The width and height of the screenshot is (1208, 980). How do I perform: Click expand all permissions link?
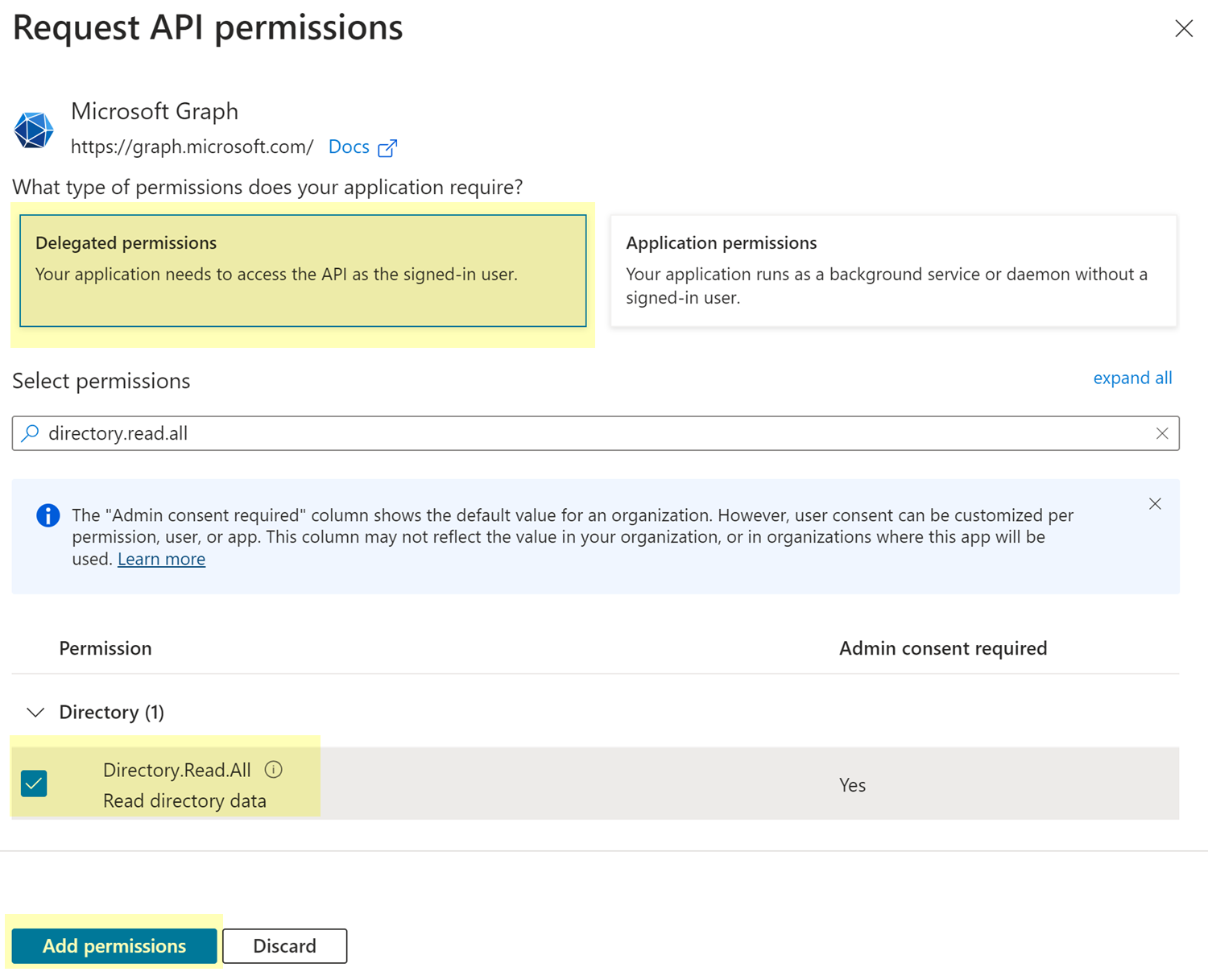point(1131,378)
